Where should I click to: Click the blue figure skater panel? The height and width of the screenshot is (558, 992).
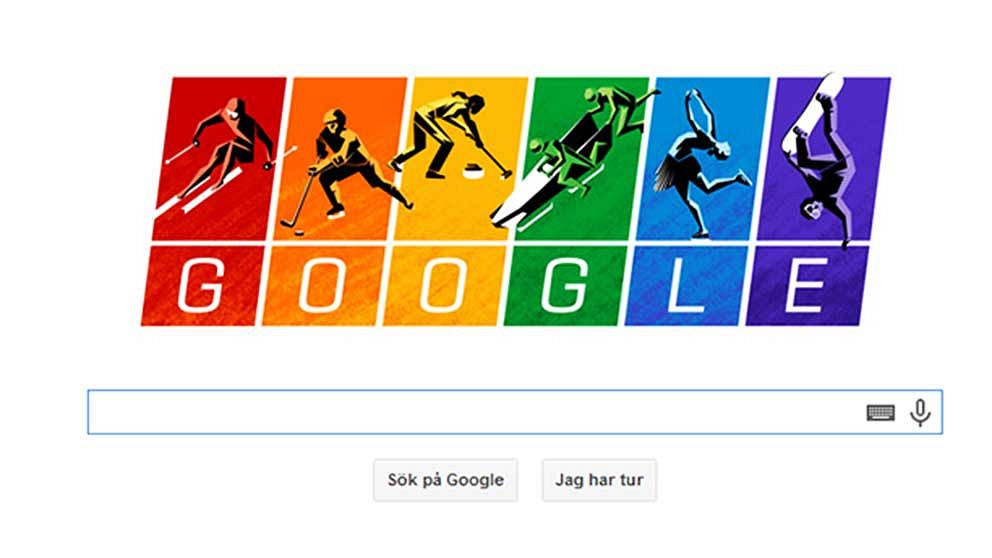704,158
